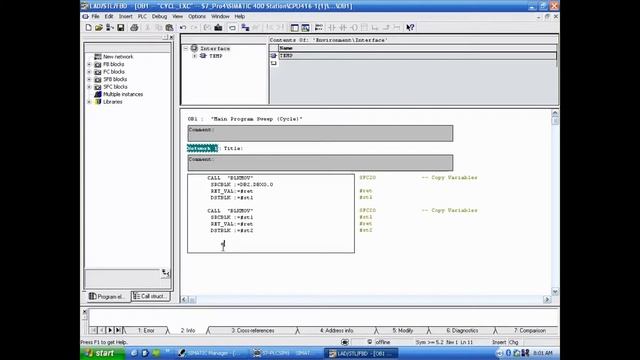Click the offline status bar indicator
This screenshot has width=640, height=360.
click(x=379, y=342)
